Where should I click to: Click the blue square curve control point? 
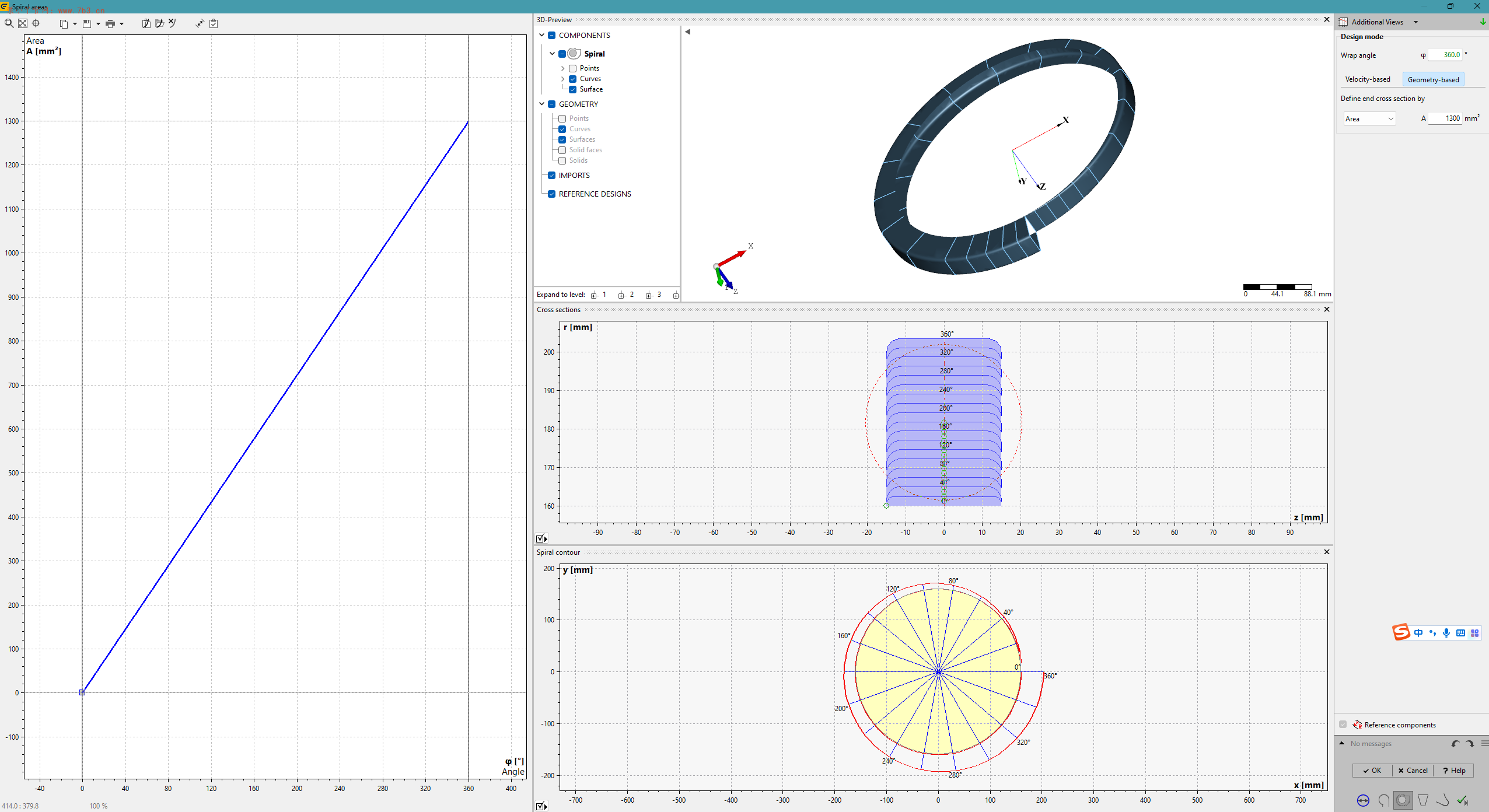(x=82, y=692)
